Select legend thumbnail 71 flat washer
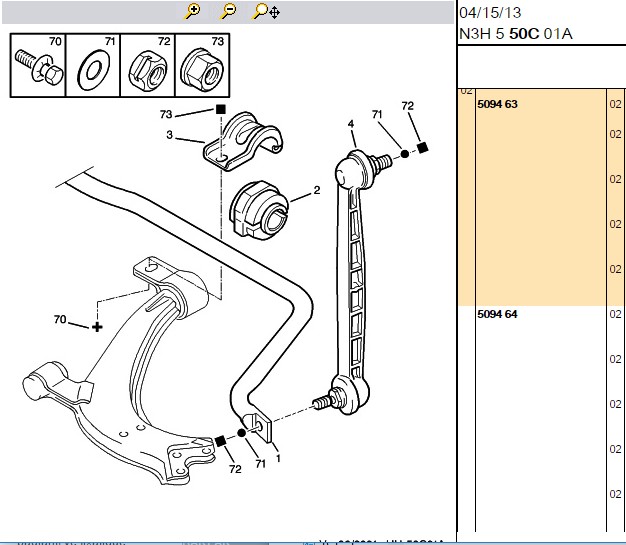626x545 pixels. (93, 65)
